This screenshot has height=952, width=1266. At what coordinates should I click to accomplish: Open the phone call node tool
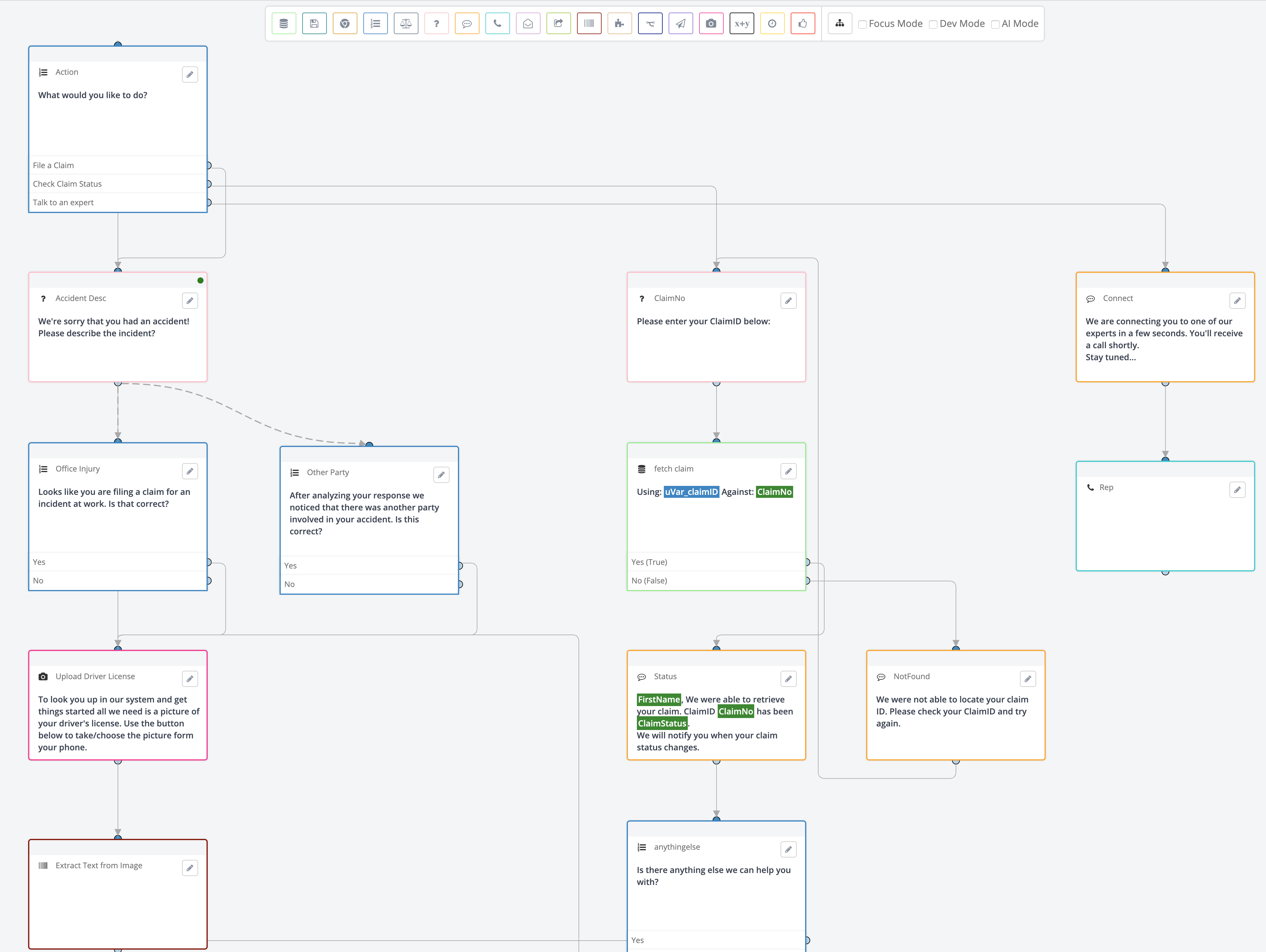[497, 23]
